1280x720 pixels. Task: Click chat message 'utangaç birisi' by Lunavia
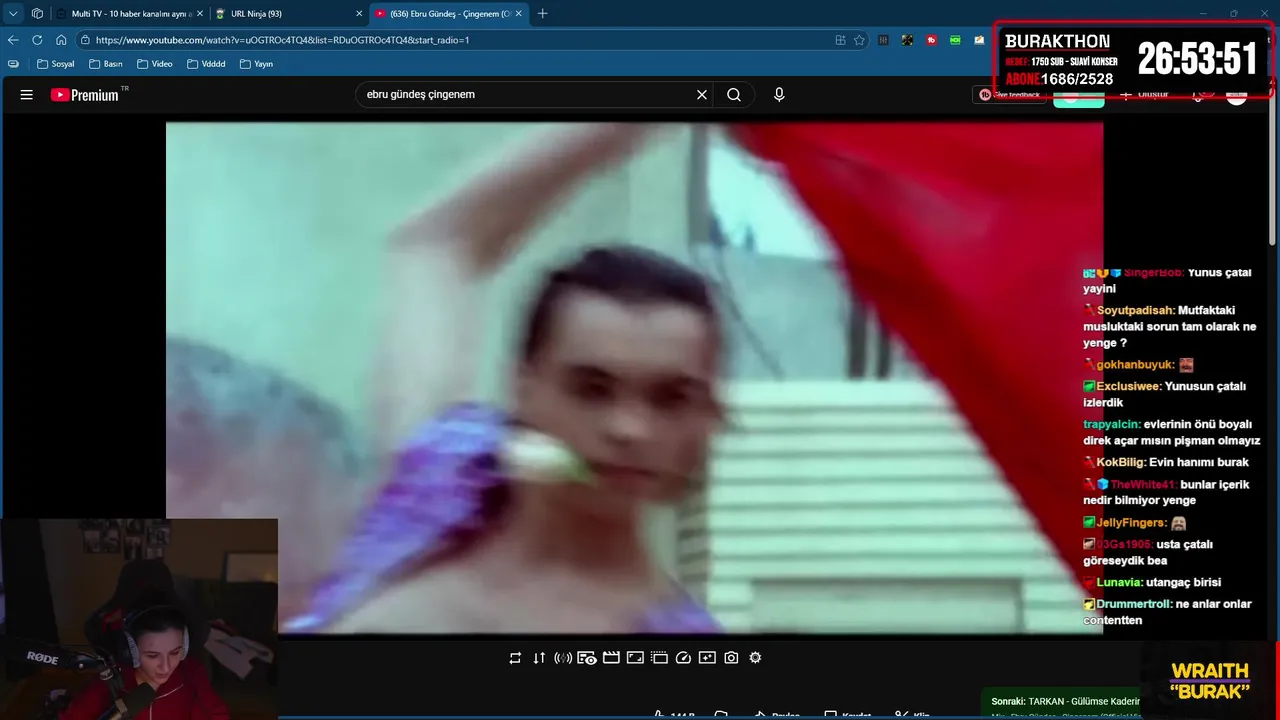(x=1184, y=582)
